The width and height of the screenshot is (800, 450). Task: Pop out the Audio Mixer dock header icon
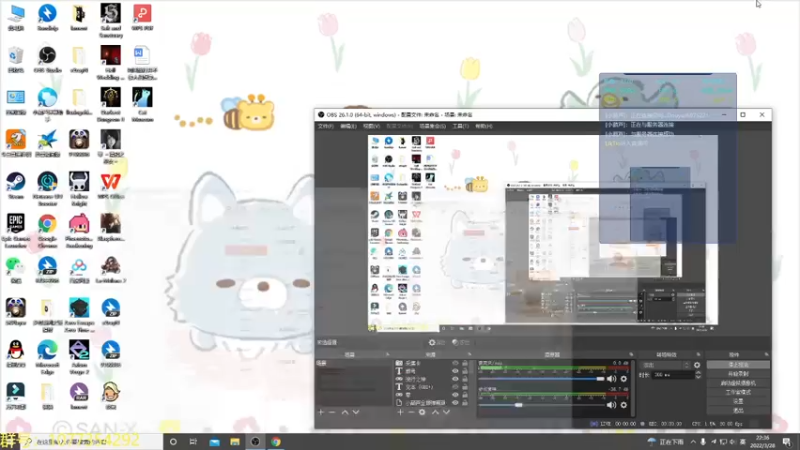coord(631,354)
